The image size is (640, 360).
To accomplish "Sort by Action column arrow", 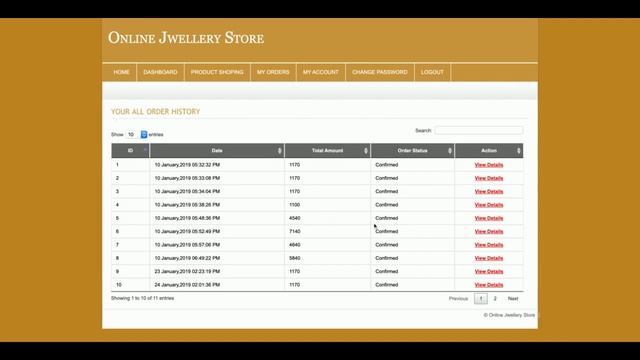I will coord(519,151).
